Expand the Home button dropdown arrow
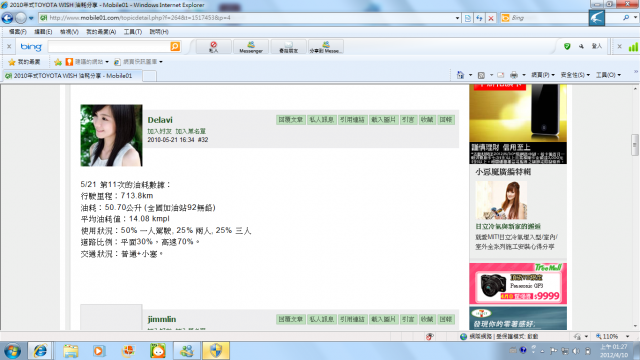Viewport: 640px width, 360px height. point(470,75)
